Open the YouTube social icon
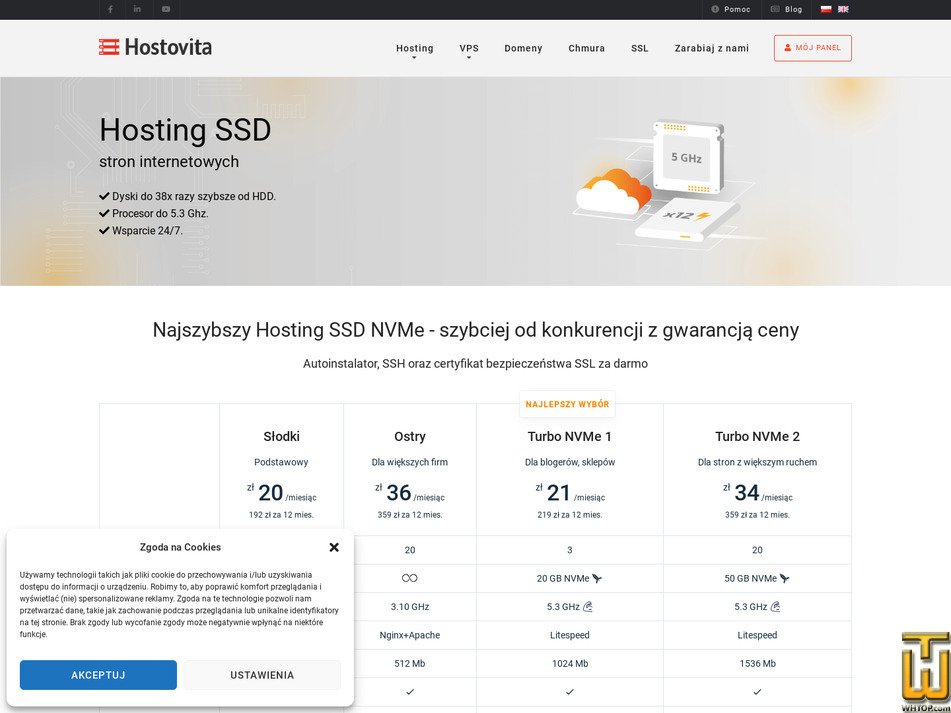The width and height of the screenshot is (951, 713). point(166,9)
